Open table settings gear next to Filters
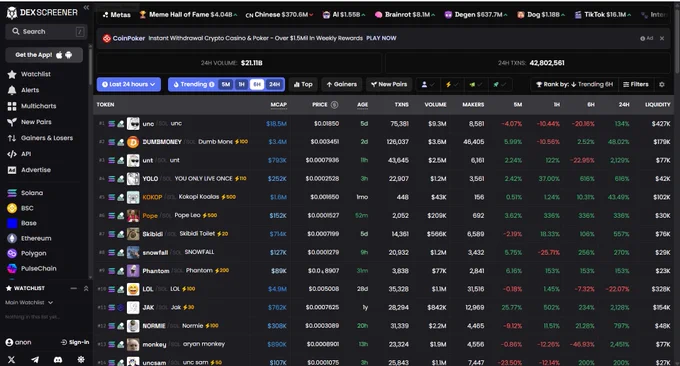 point(662,85)
